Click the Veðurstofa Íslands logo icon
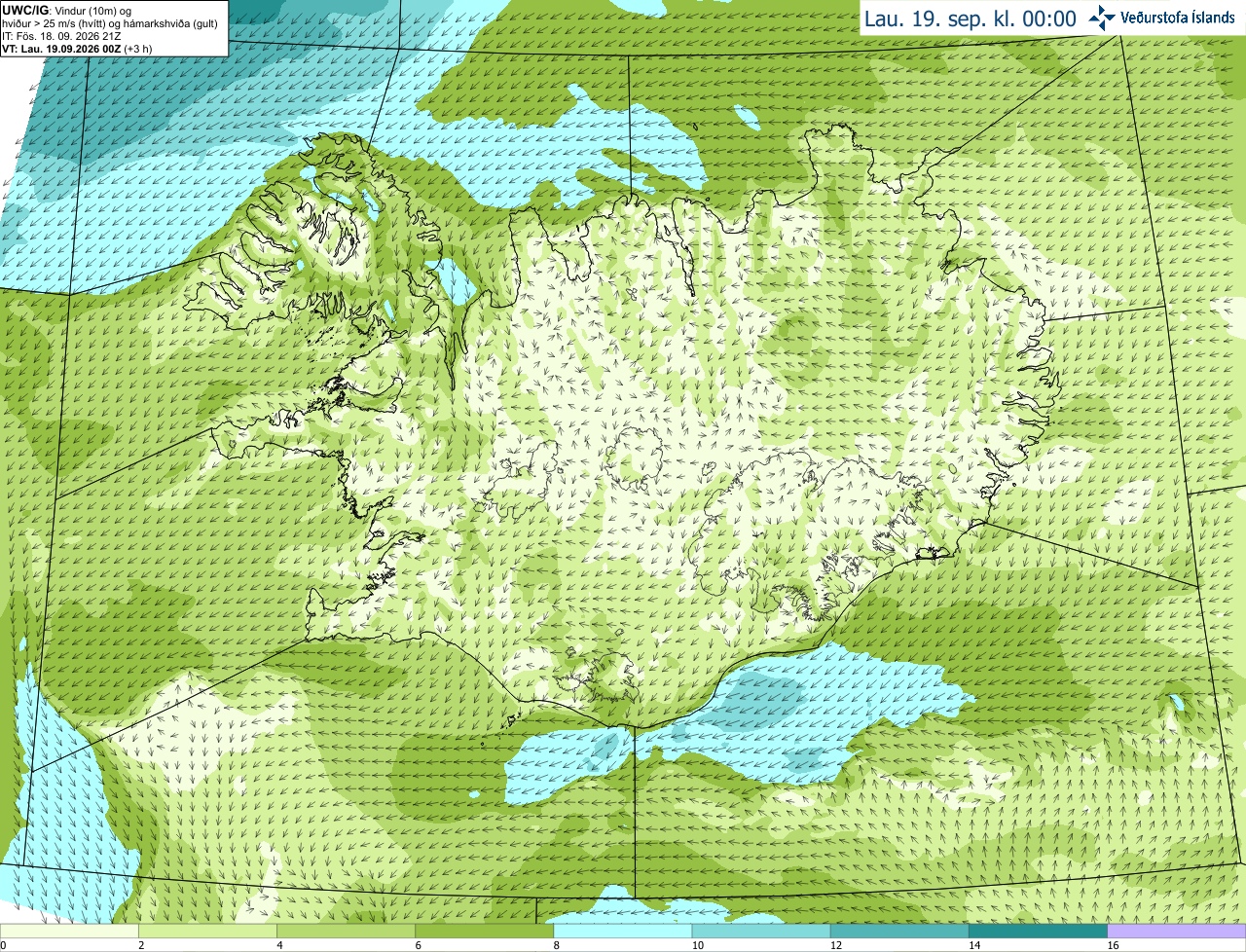The width and height of the screenshot is (1246, 952). [1102, 18]
